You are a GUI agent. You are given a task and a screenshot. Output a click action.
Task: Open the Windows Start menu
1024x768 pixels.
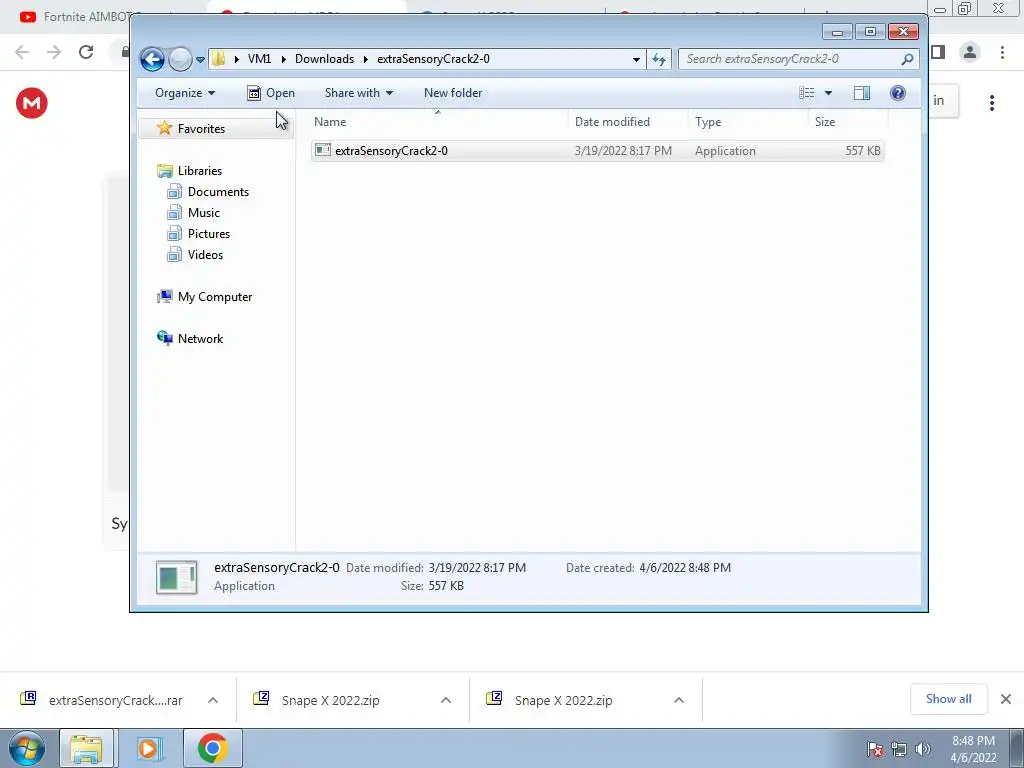point(27,748)
